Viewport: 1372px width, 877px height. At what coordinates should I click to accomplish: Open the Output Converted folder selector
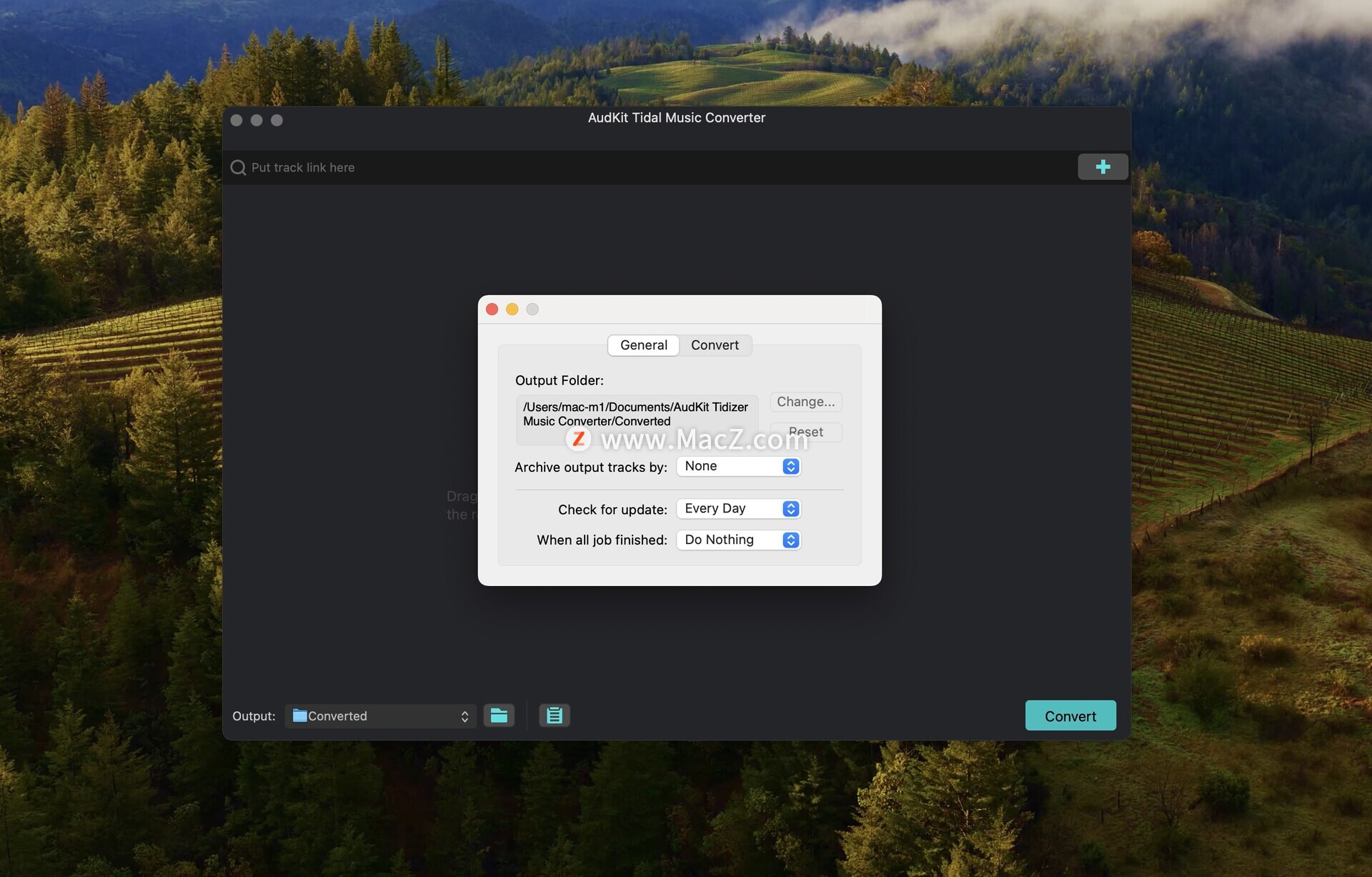(381, 716)
